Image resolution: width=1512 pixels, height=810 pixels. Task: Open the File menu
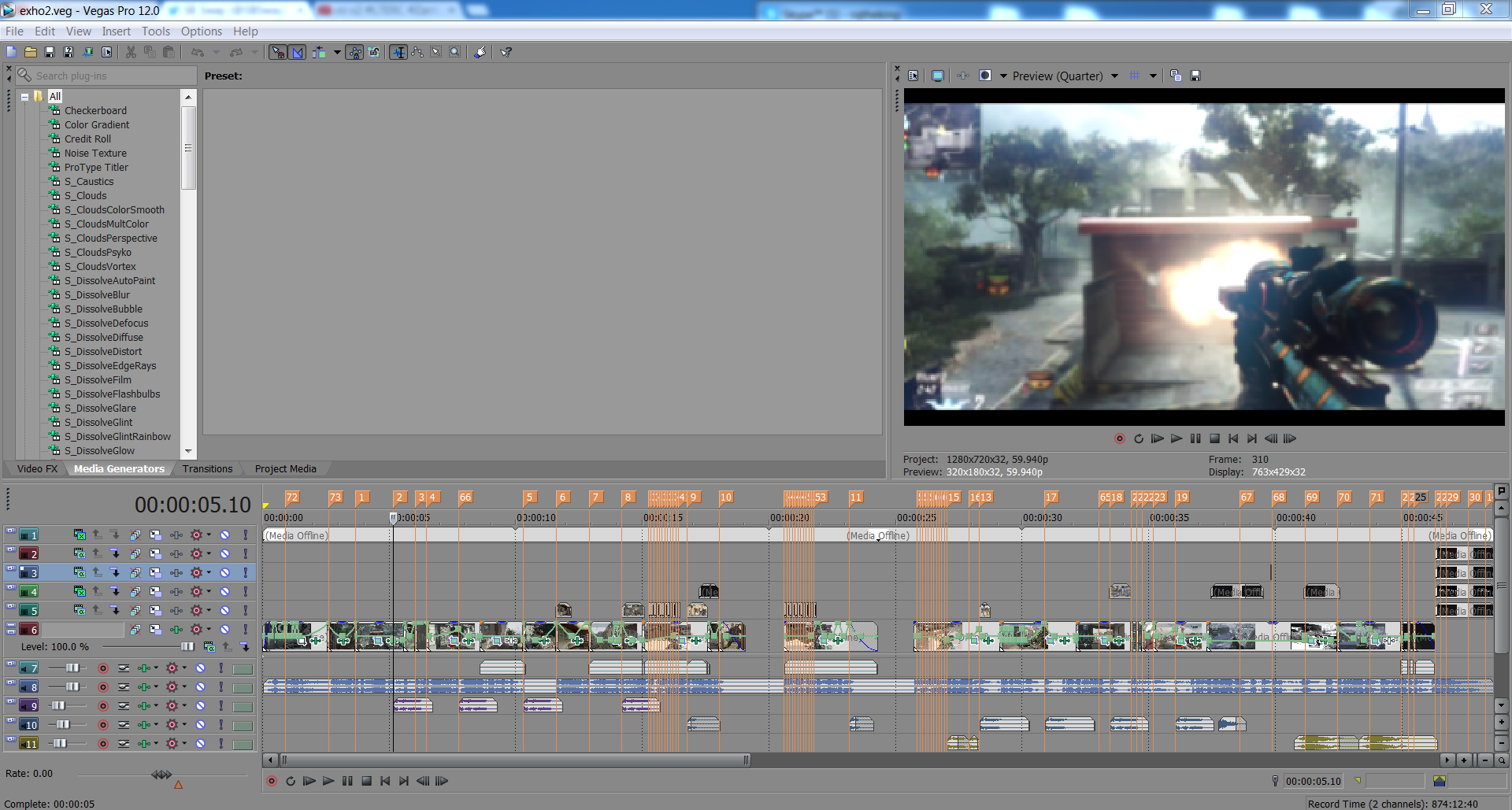(14, 31)
